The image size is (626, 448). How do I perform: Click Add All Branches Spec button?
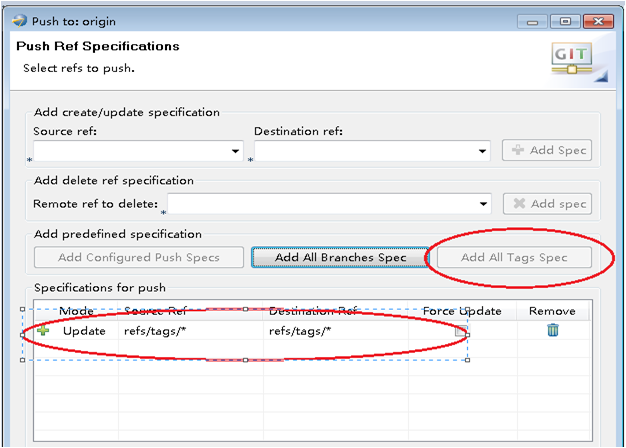(340, 257)
